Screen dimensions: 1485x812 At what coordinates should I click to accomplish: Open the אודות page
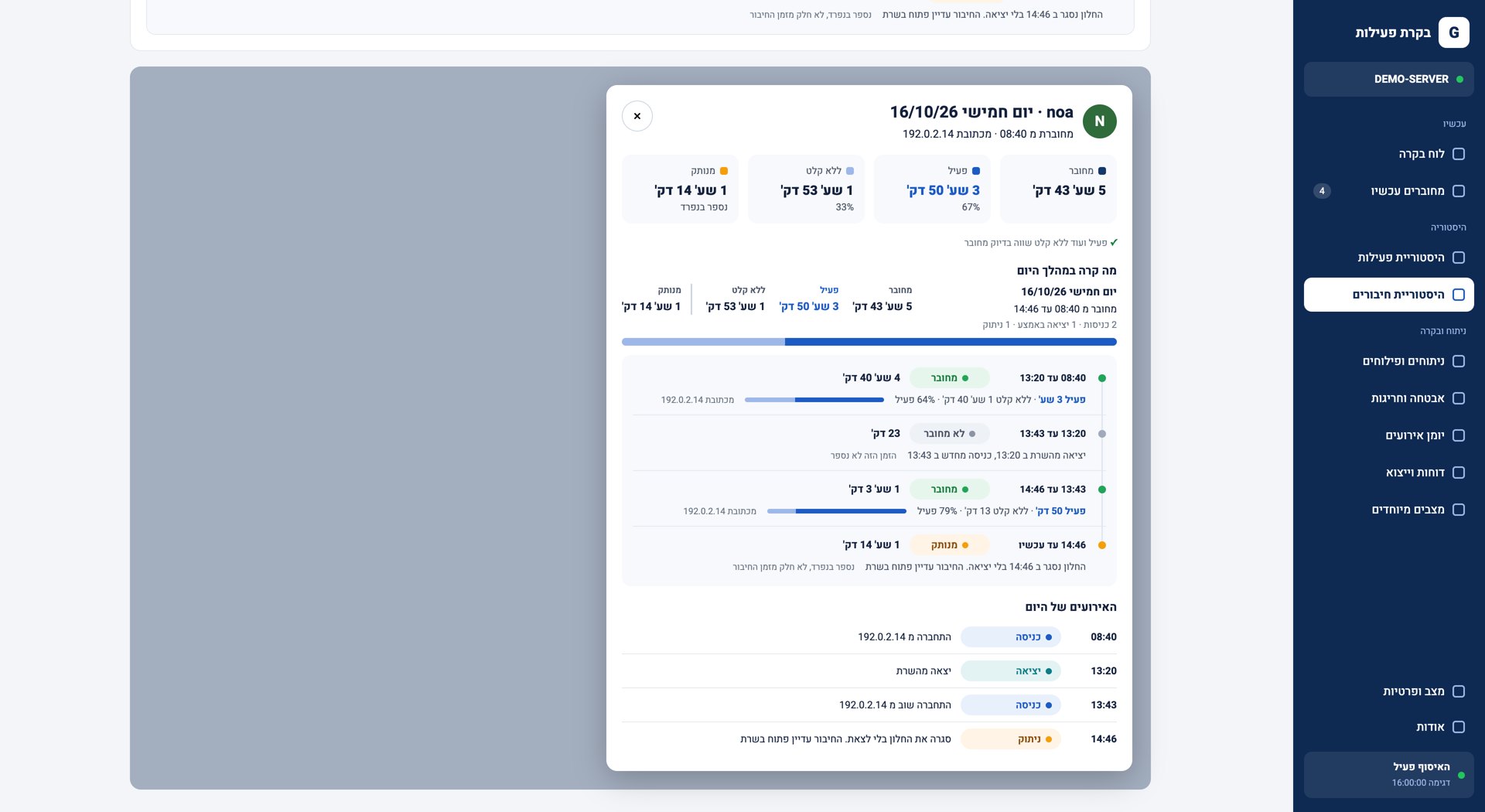[1388, 727]
